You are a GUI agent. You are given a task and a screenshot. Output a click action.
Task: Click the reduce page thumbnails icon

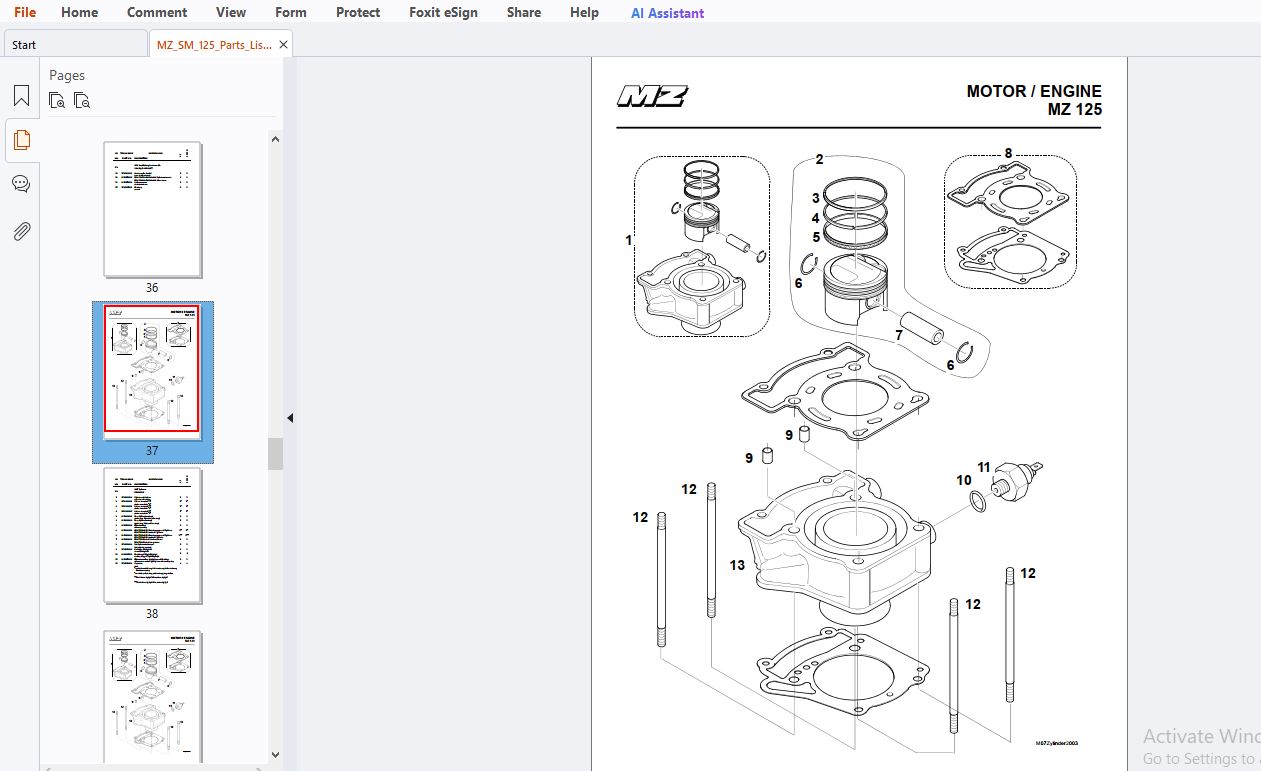click(x=82, y=100)
